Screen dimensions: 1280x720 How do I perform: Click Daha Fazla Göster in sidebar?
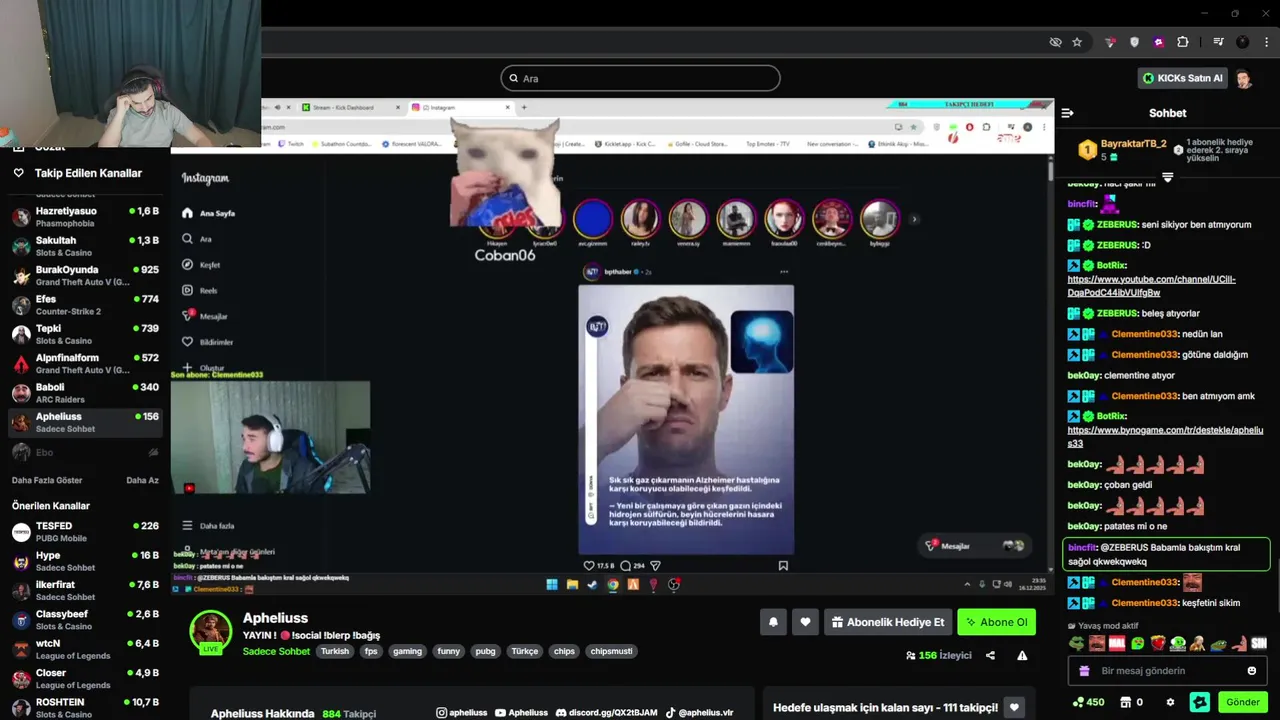(47, 480)
